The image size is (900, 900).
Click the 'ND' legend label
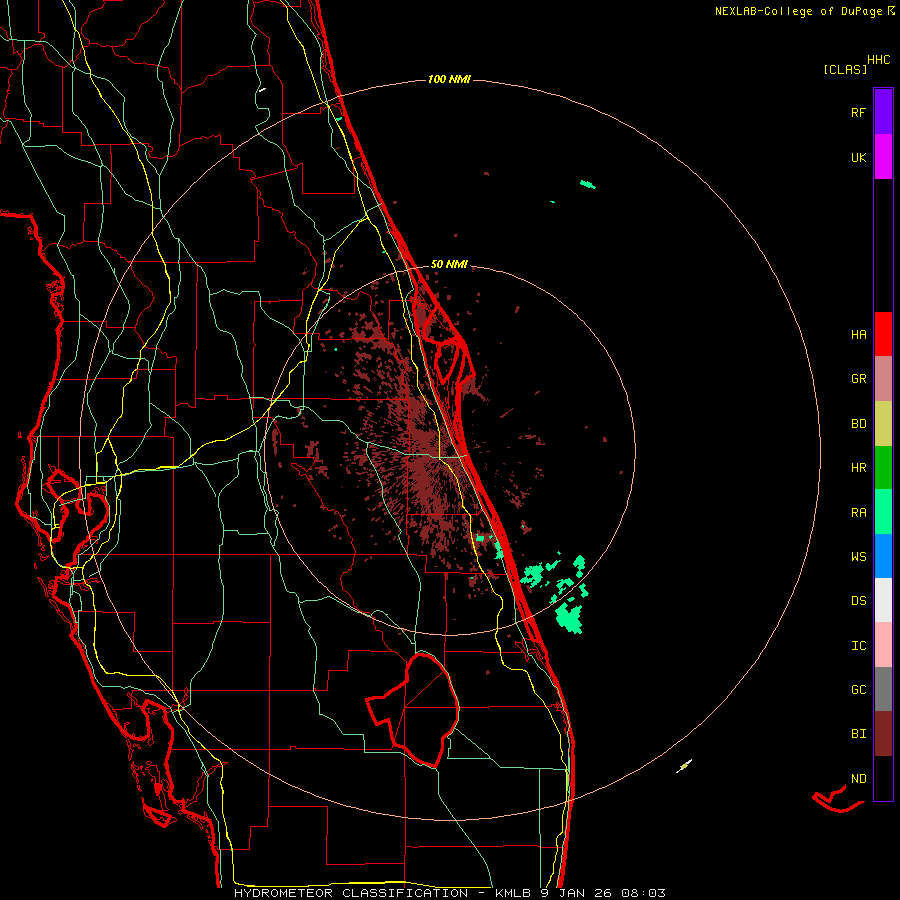click(858, 779)
